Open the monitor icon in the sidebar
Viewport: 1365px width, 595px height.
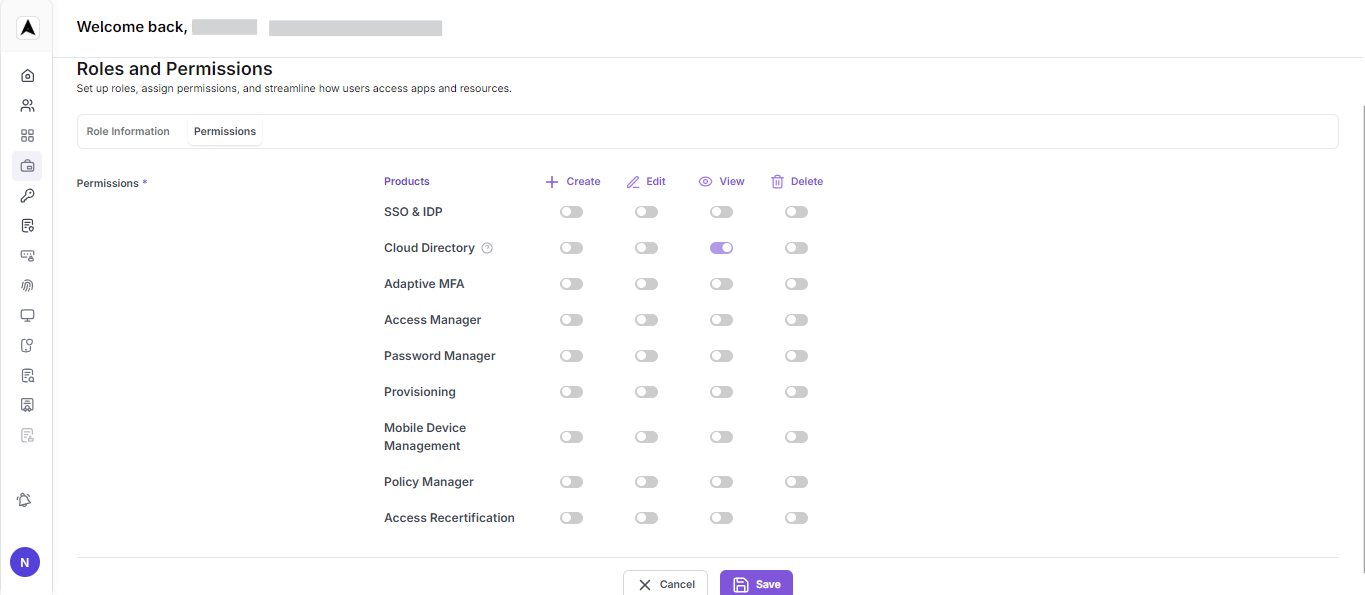pos(27,315)
